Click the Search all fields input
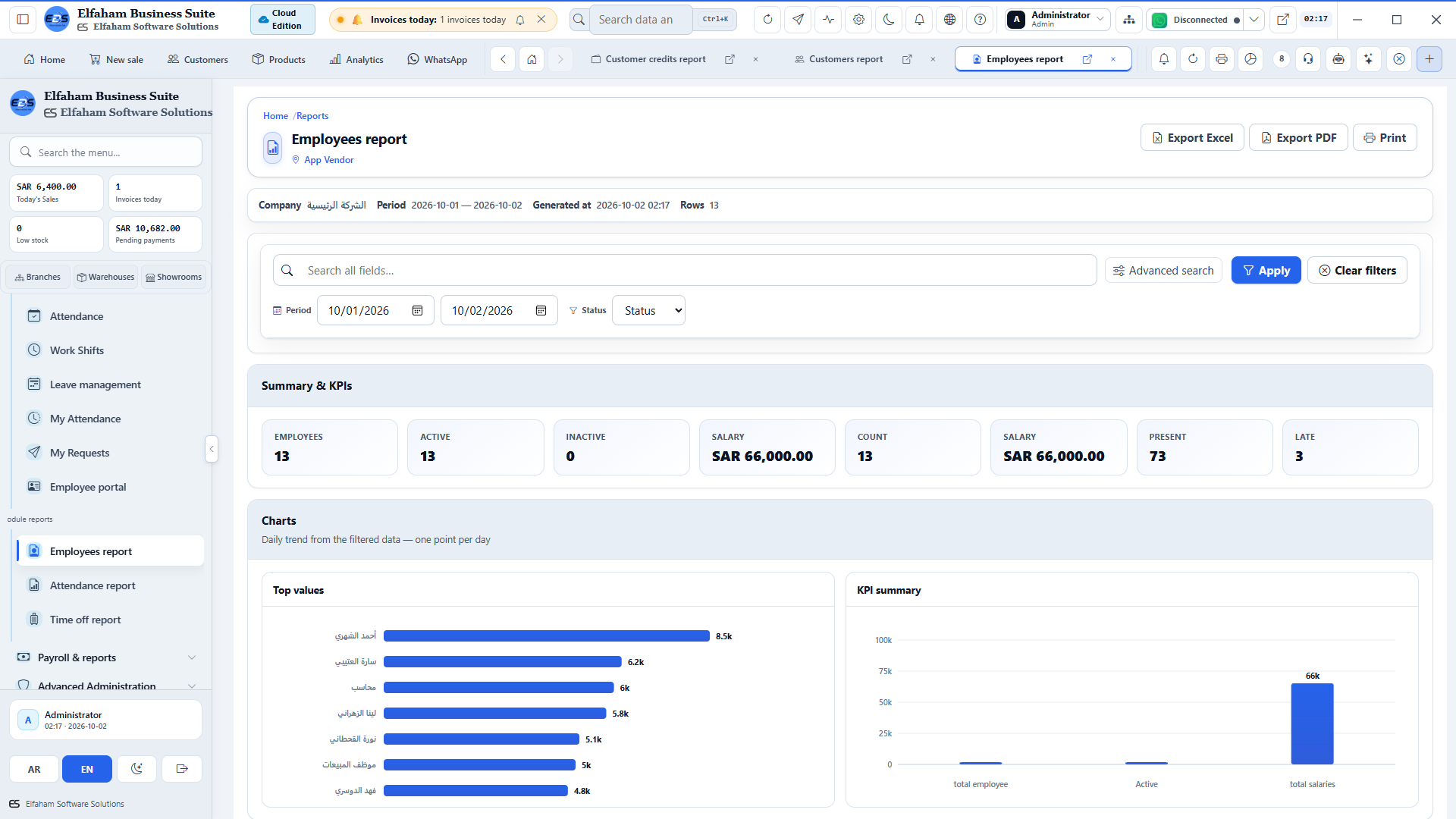The image size is (1456, 819). coord(684,270)
